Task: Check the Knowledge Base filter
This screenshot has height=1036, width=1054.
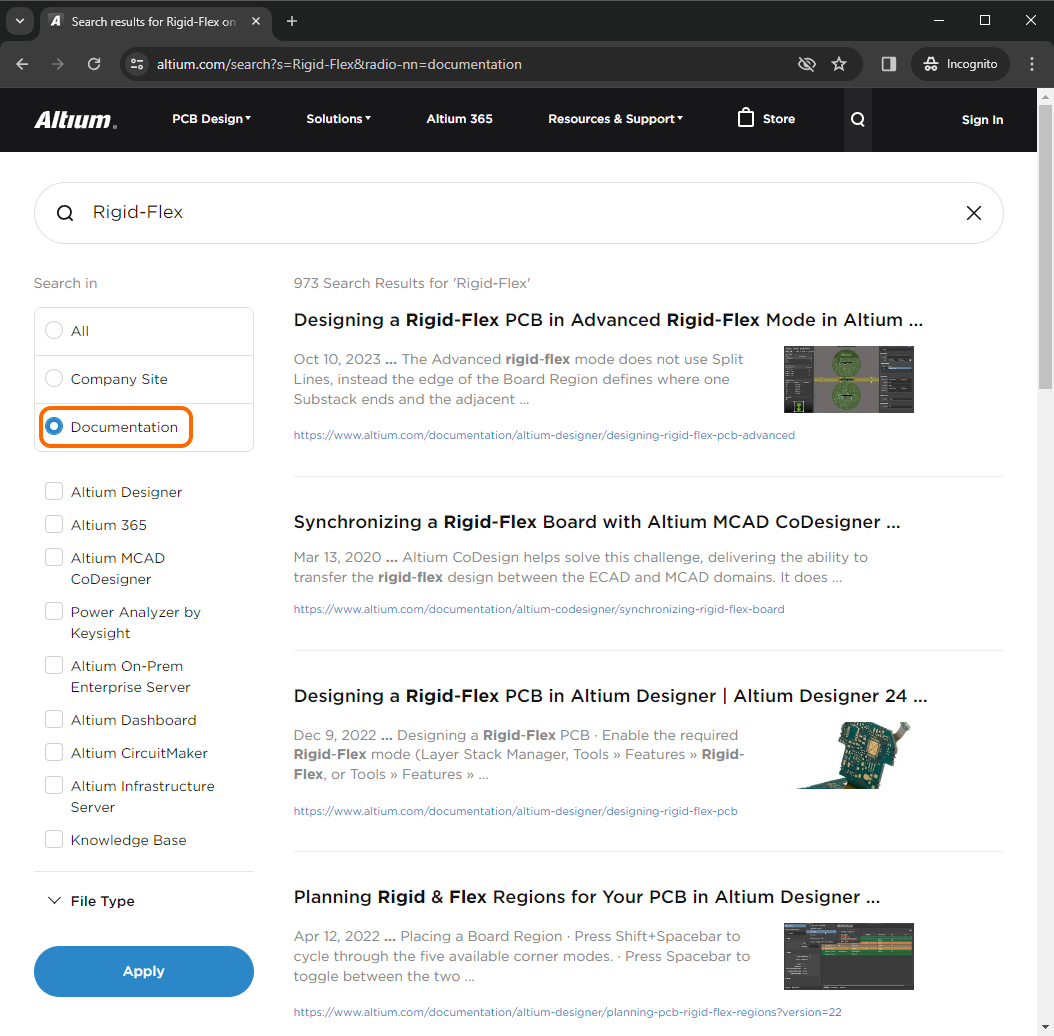Action: pyautogui.click(x=54, y=839)
